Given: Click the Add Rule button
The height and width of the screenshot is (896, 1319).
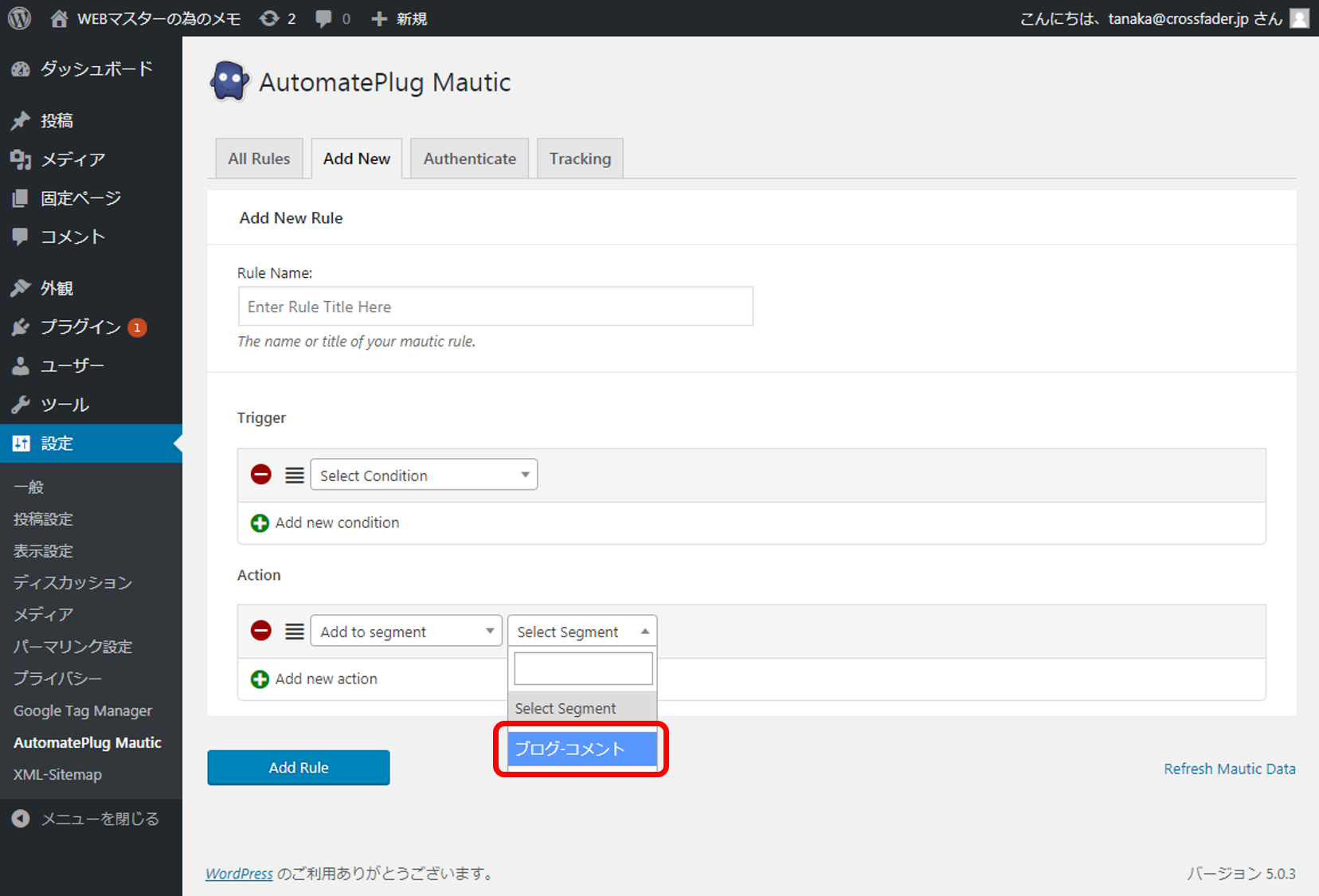Looking at the screenshot, I should (x=299, y=768).
